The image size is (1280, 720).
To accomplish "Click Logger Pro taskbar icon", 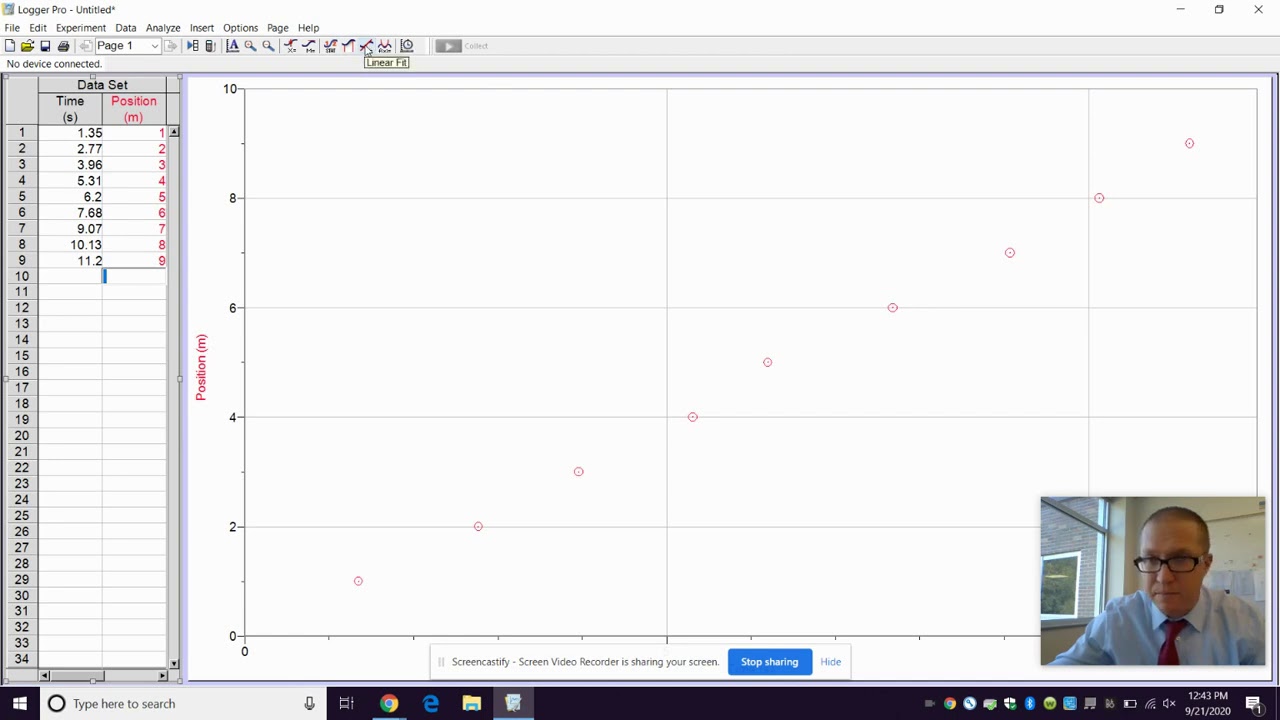I will (x=513, y=704).
